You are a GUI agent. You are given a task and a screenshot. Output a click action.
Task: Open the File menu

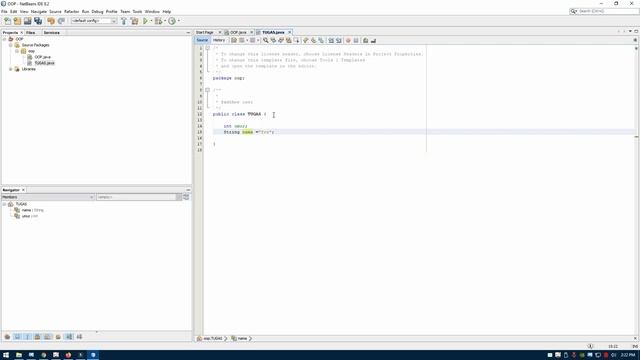tap(4, 12)
